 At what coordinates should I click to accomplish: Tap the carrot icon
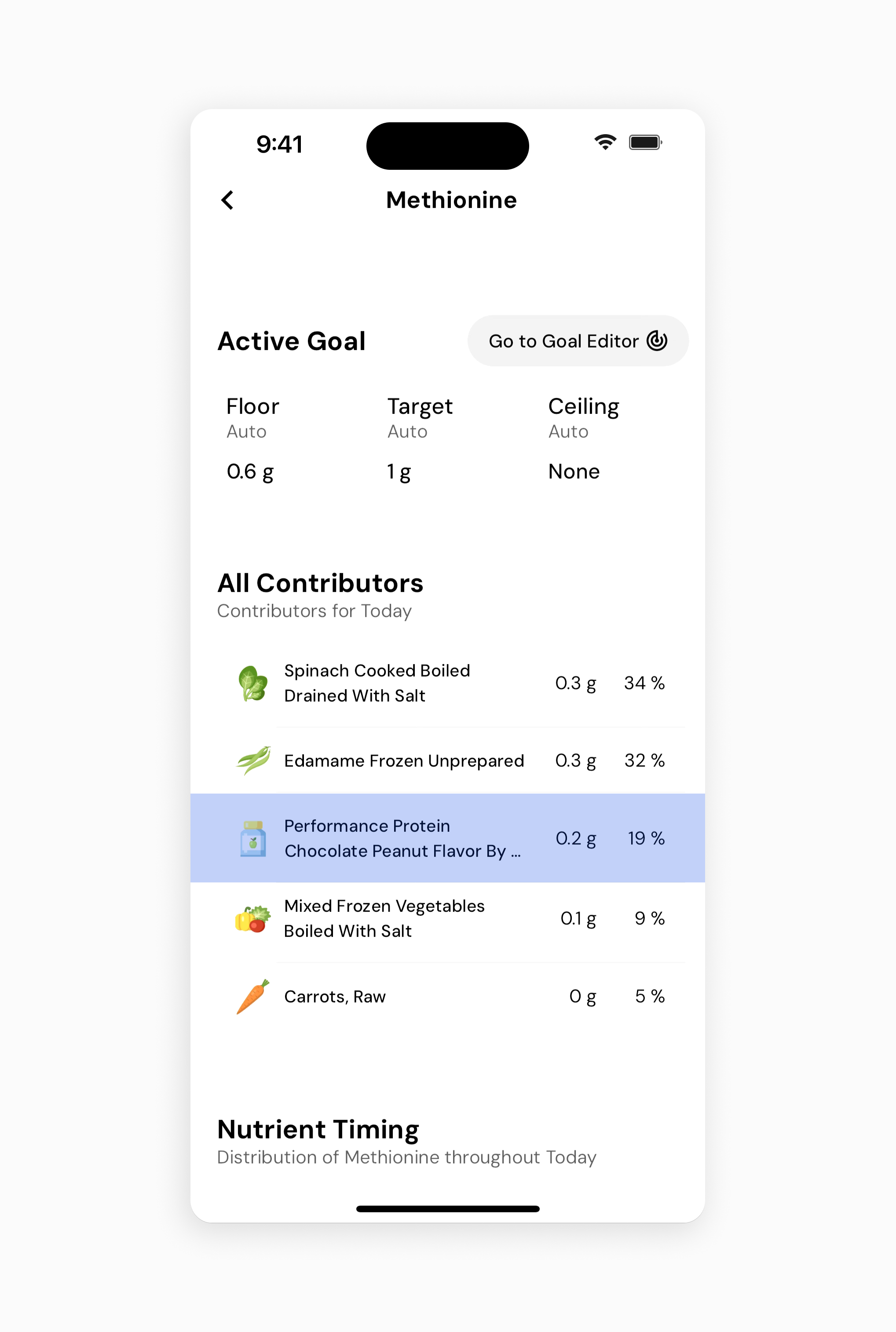[252, 996]
